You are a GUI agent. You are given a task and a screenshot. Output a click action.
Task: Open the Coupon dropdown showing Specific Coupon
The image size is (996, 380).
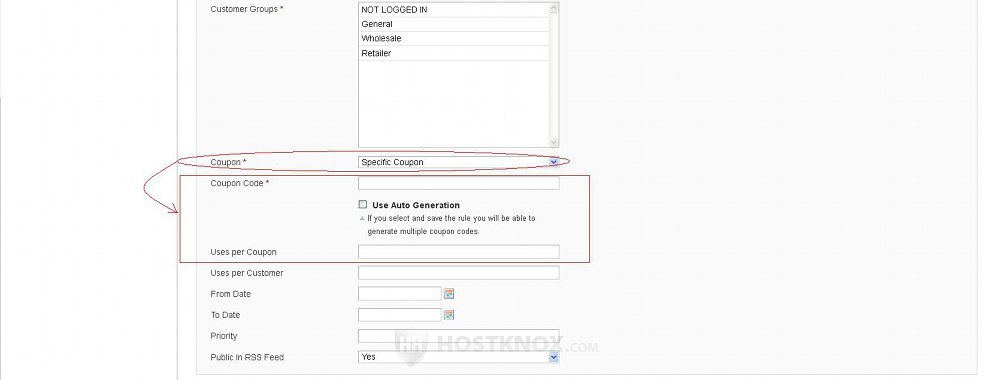(459, 162)
